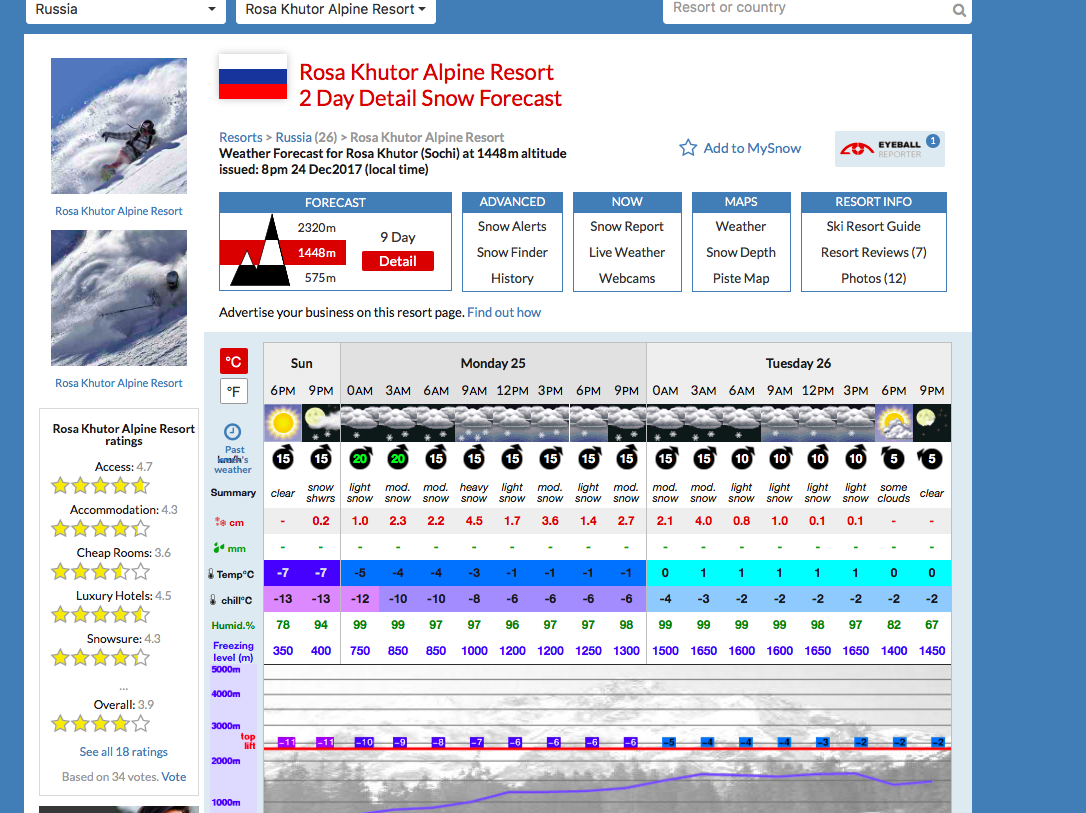Open Live Weather under Now
This screenshot has width=1086, height=813.
pos(627,253)
